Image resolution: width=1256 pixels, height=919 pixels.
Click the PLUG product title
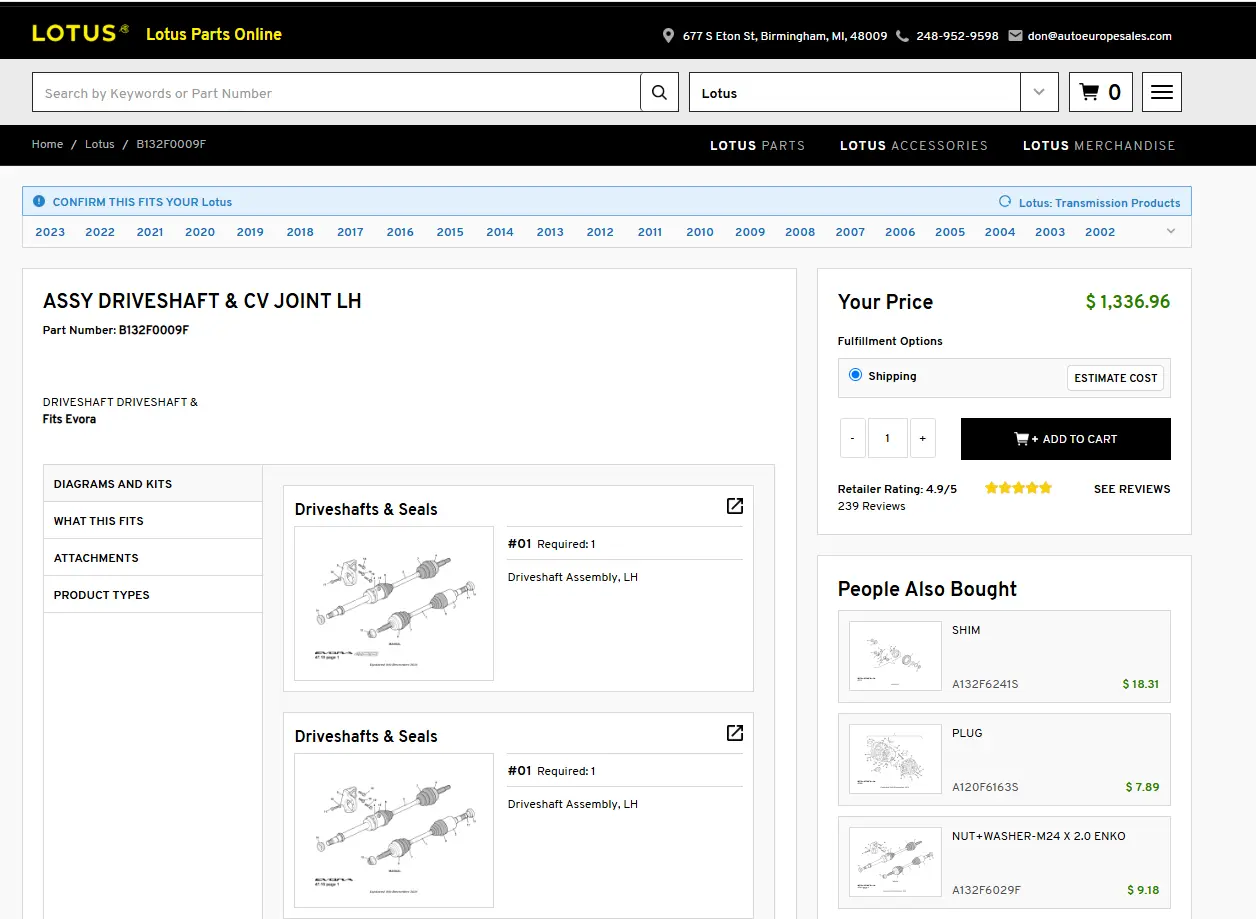[x=967, y=733]
